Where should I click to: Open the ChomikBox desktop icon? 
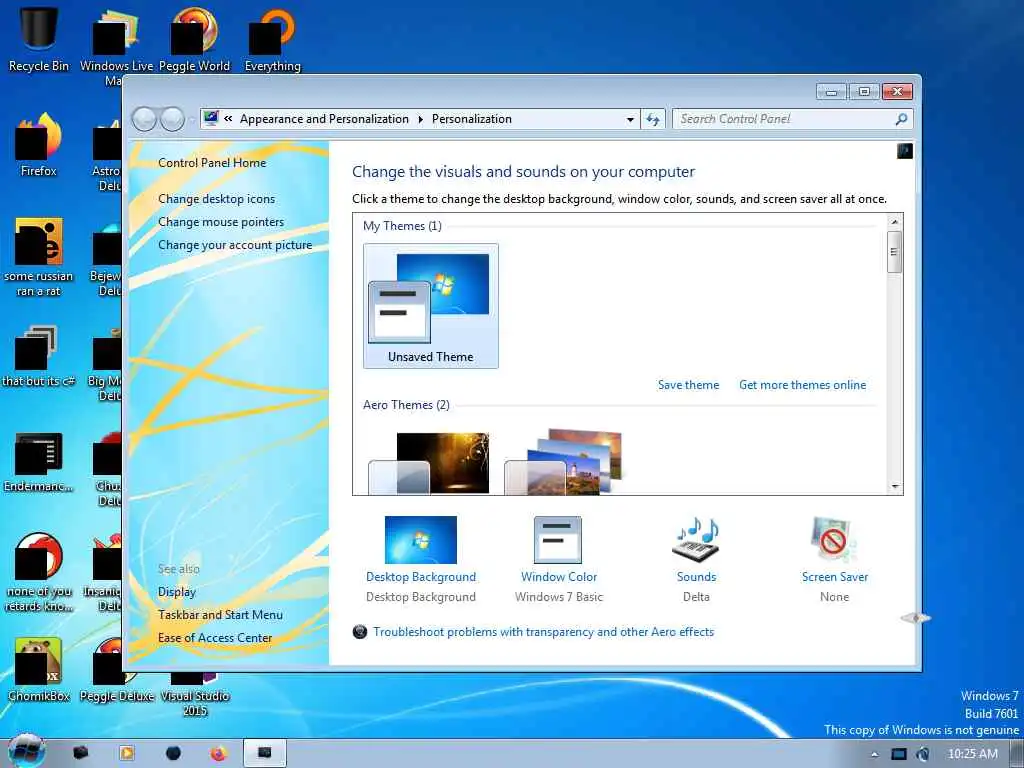[x=39, y=669]
